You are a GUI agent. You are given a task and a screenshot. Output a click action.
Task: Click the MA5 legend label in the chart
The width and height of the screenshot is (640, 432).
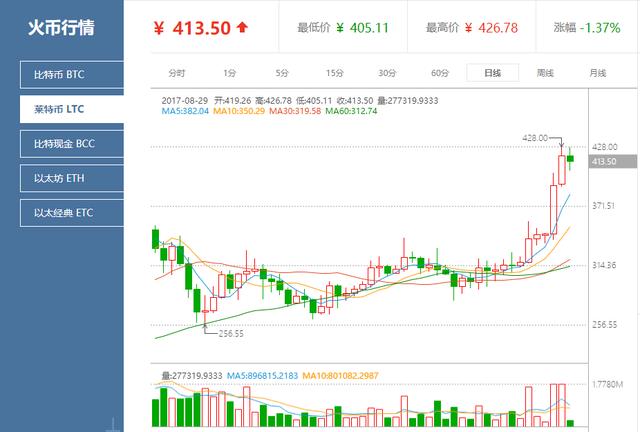[x=185, y=111]
